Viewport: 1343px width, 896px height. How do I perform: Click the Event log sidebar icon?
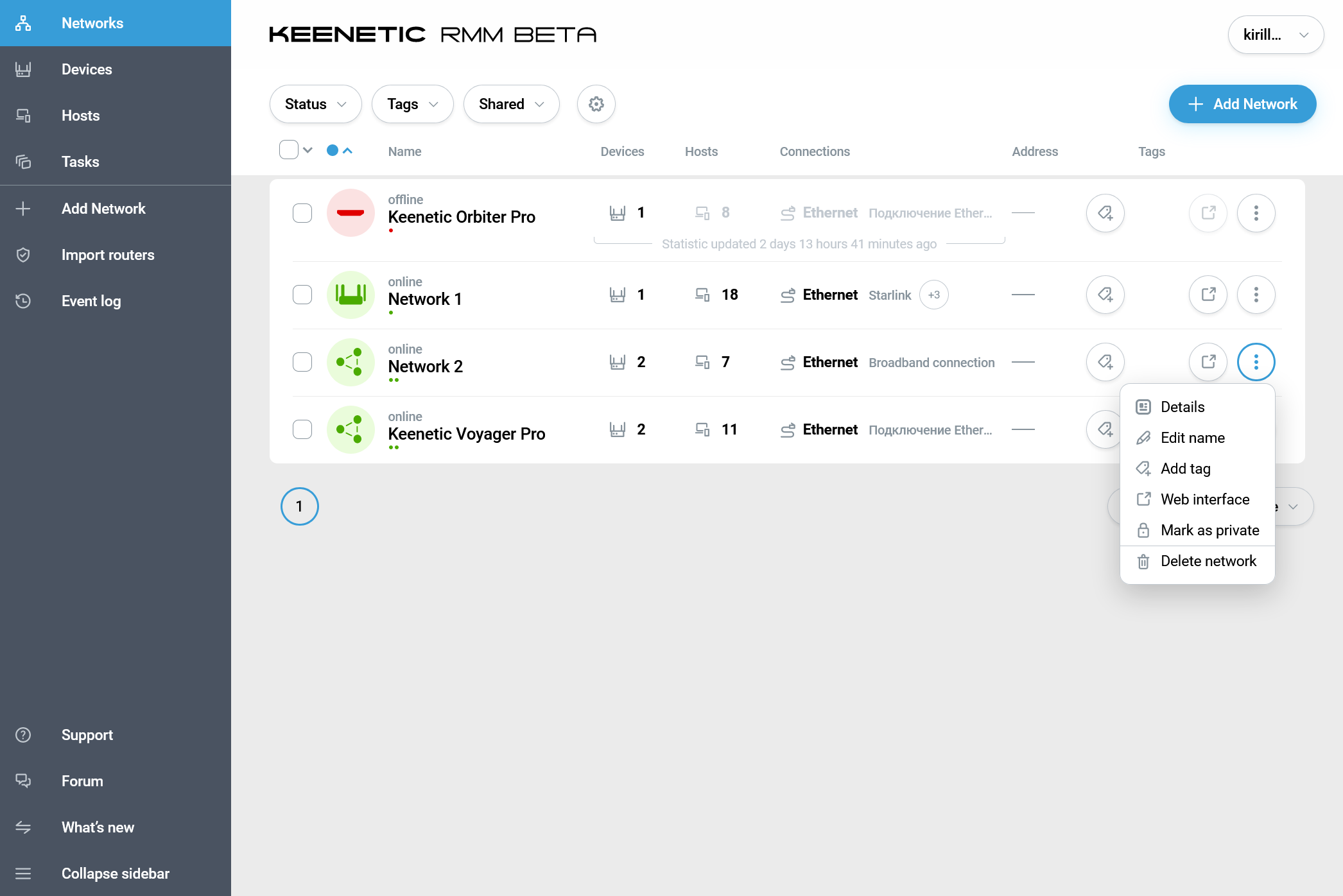[23, 301]
